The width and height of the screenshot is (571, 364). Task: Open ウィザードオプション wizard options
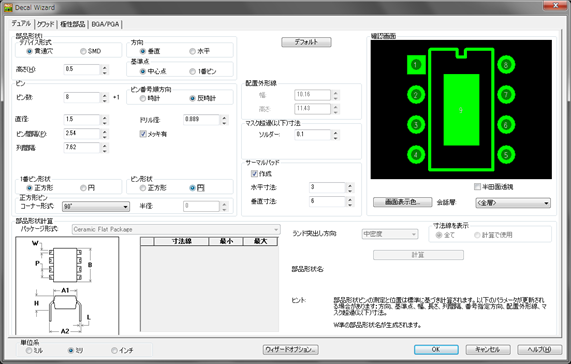click(x=291, y=349)
